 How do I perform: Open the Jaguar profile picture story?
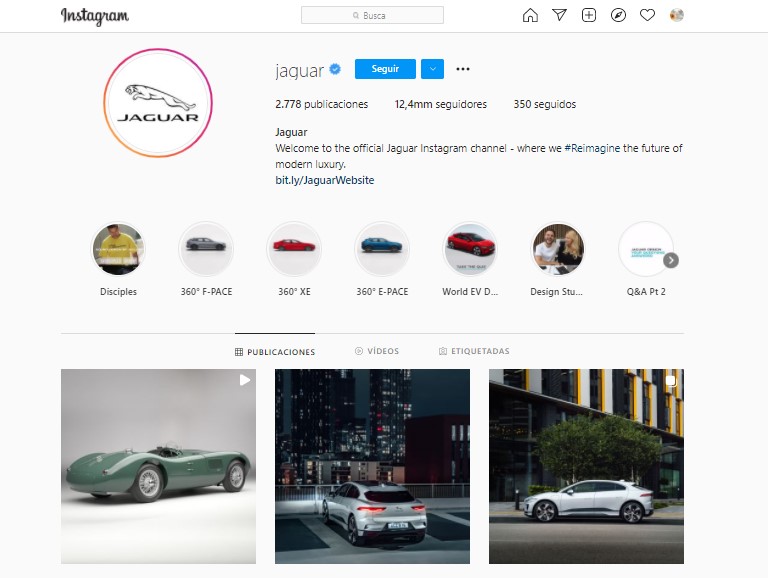(x=158, y=103)
